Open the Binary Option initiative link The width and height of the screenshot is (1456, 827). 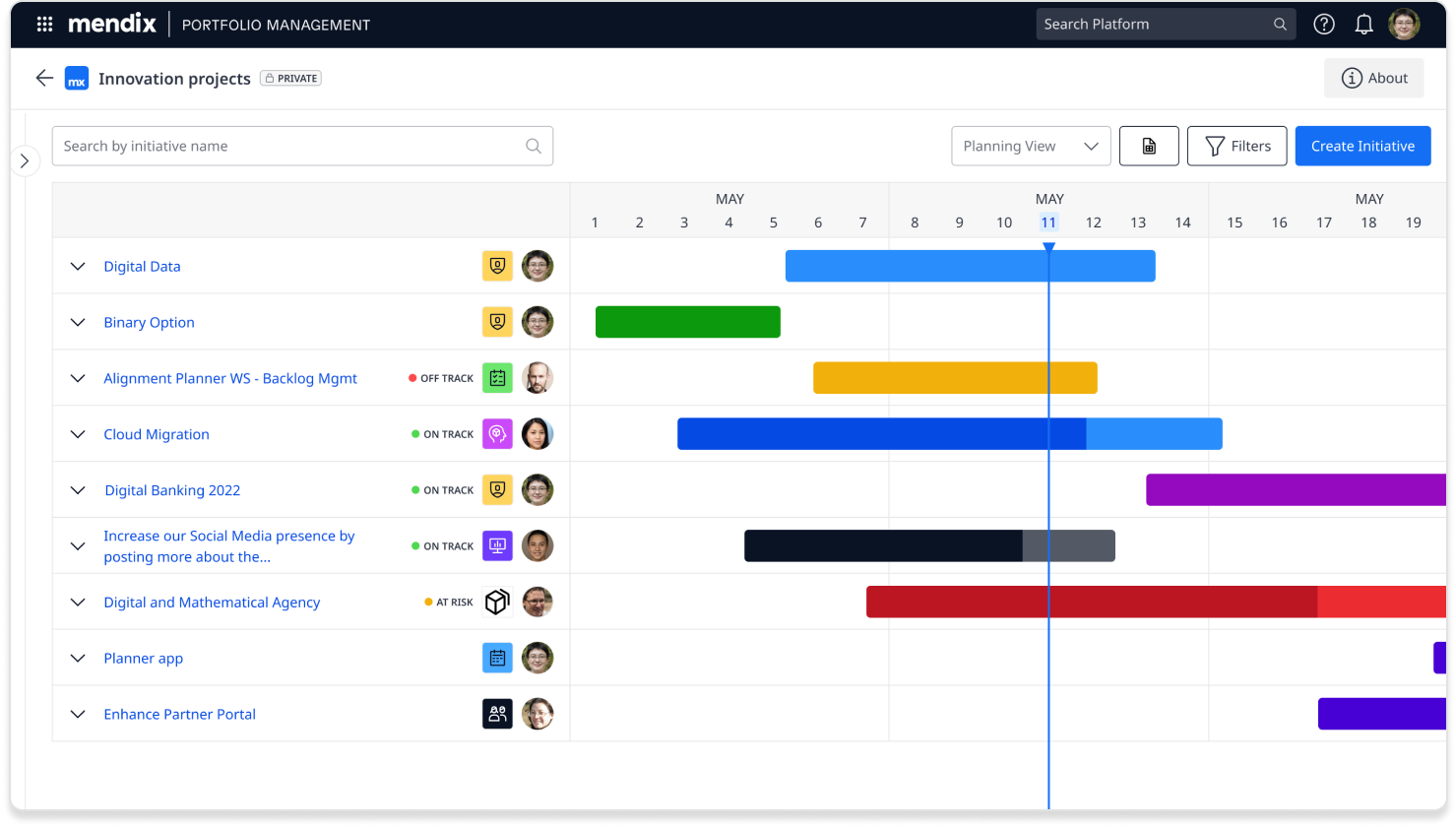pyautogui.click(x=149, y=322)
